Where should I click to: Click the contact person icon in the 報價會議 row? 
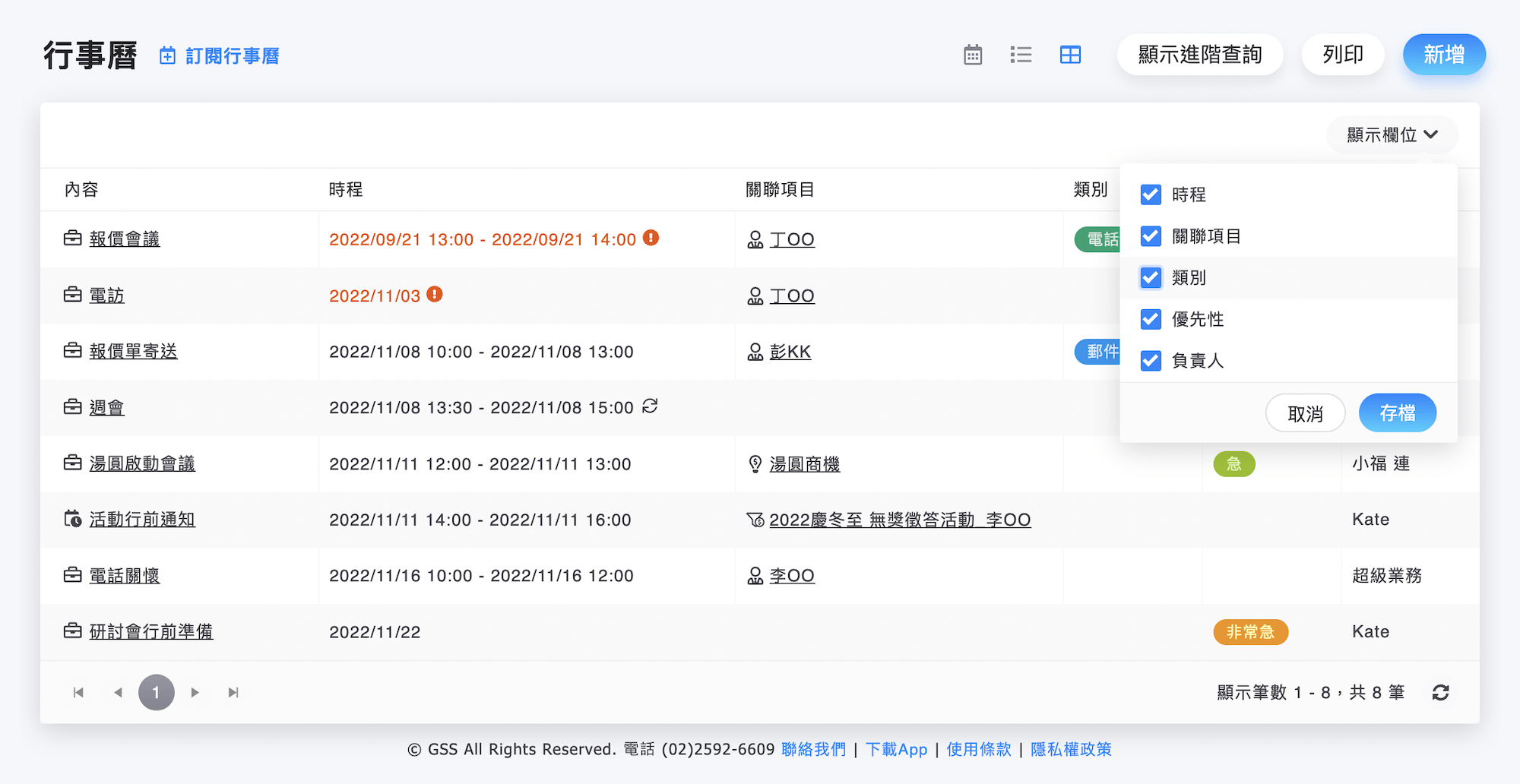point(755,239)
